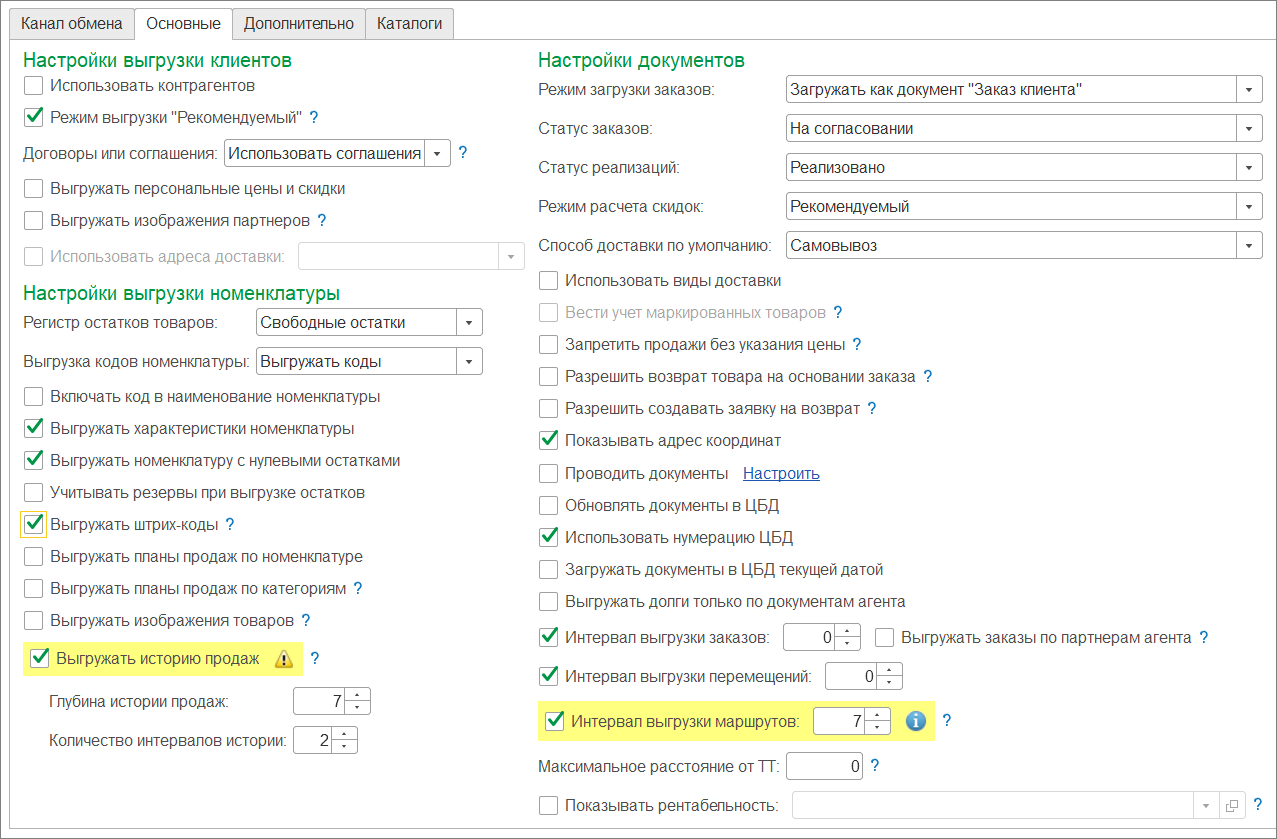
Task: Uncheck 'Показывать адрес координат'
Action: (x=548, y=440)
